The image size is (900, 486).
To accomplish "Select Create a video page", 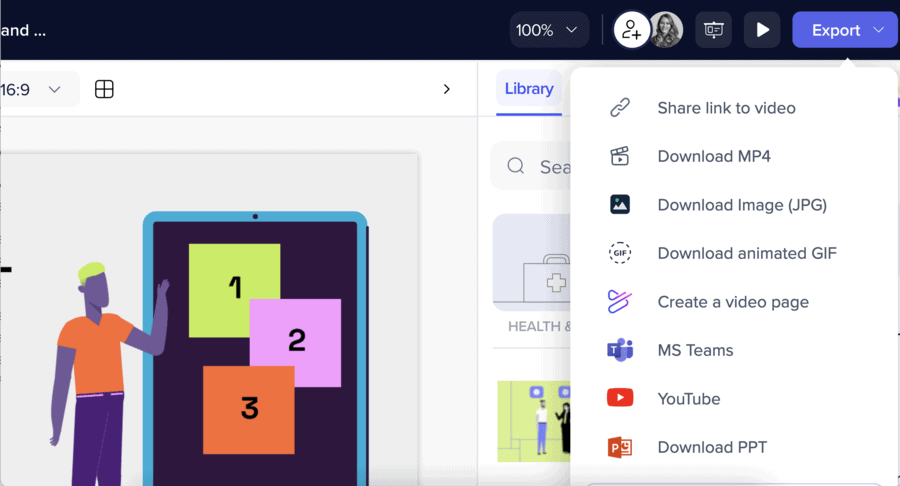I will point(732,302).
